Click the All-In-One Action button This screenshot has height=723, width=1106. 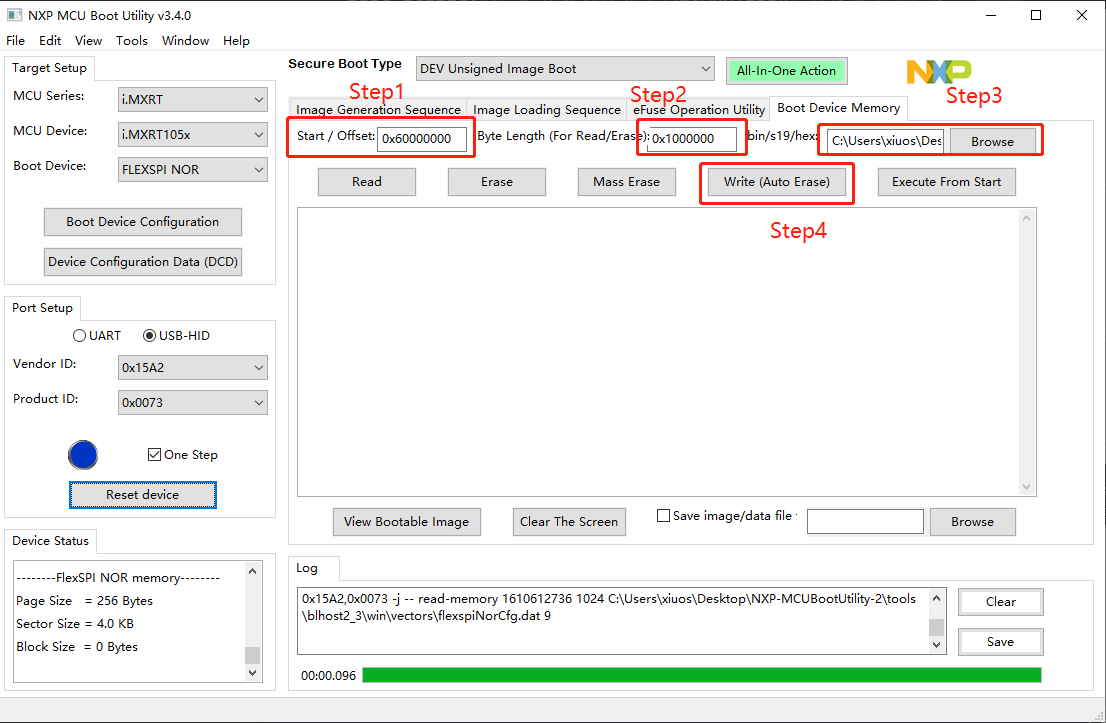[786, 71]
